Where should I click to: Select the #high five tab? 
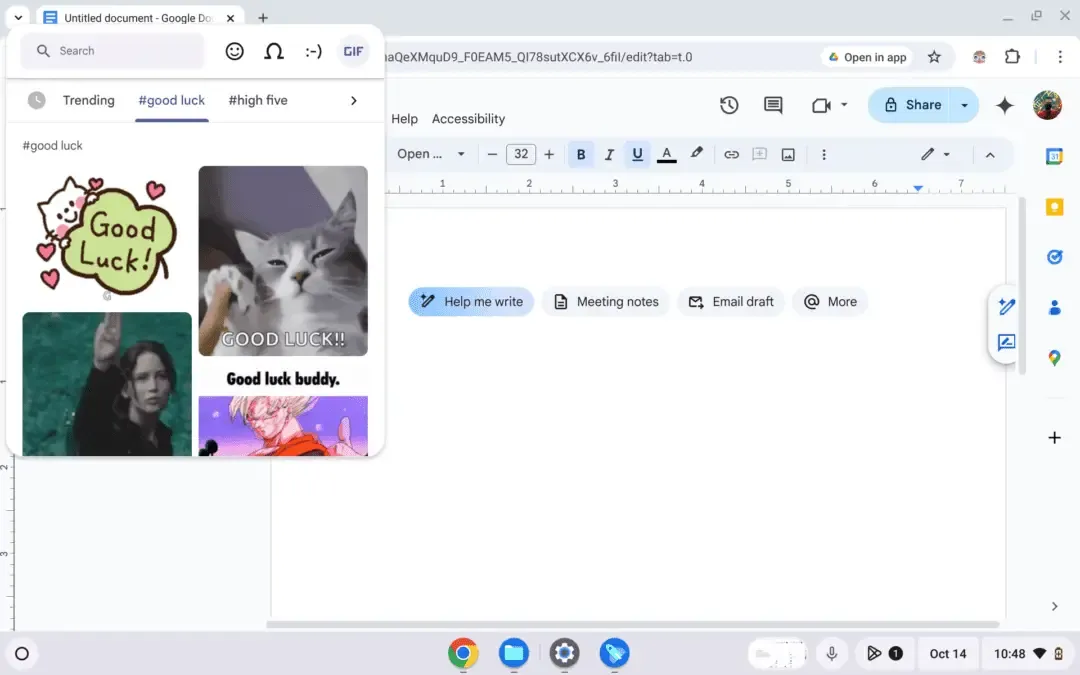(258, 101)
